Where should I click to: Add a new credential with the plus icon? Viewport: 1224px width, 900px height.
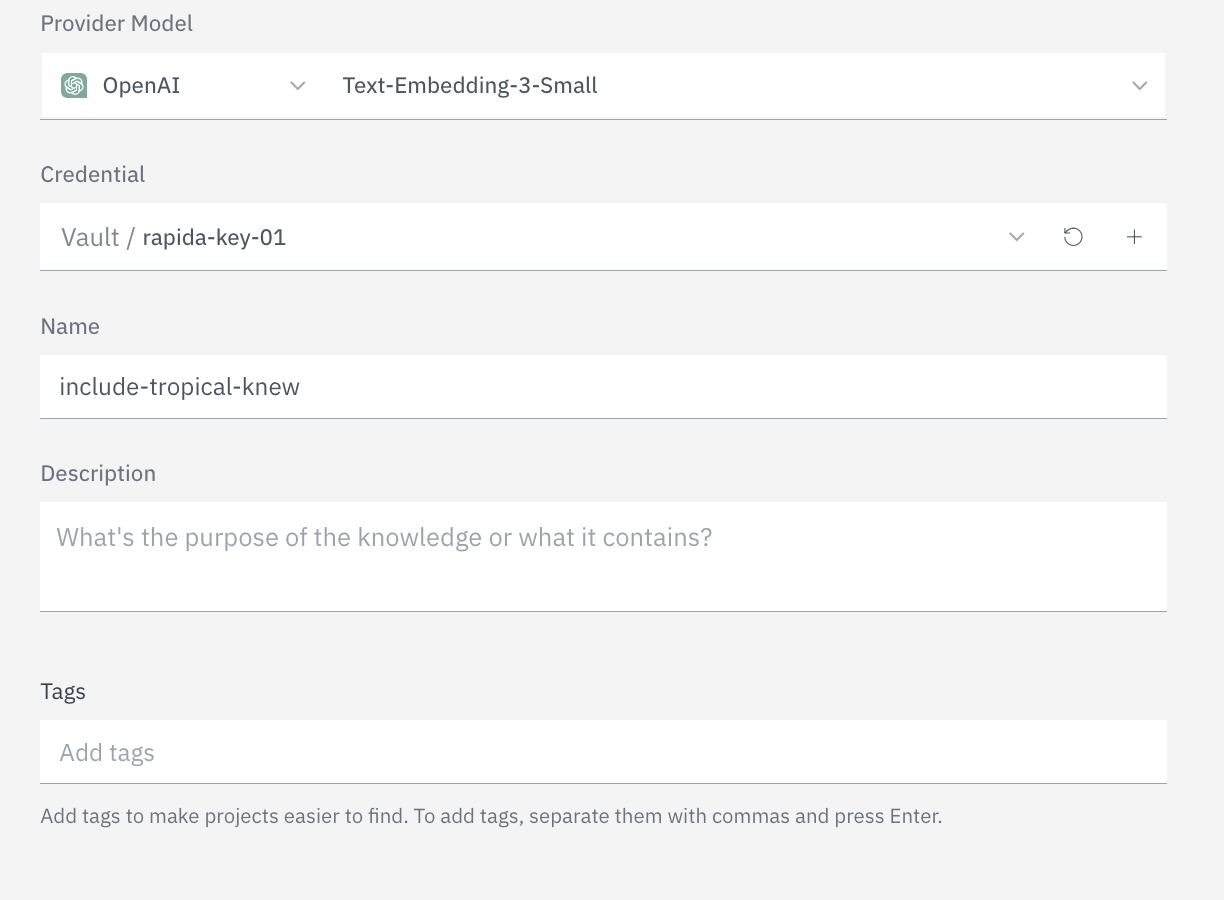point(1134,237)
